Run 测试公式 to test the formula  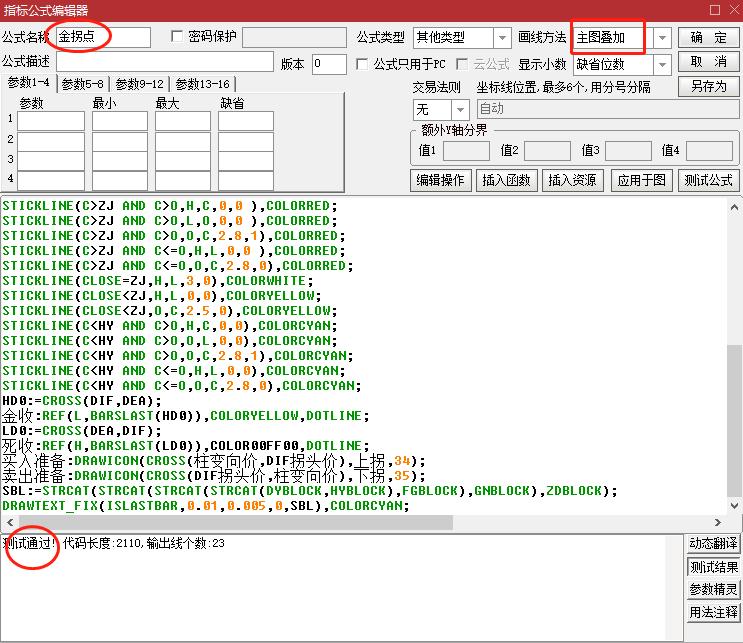708,180
